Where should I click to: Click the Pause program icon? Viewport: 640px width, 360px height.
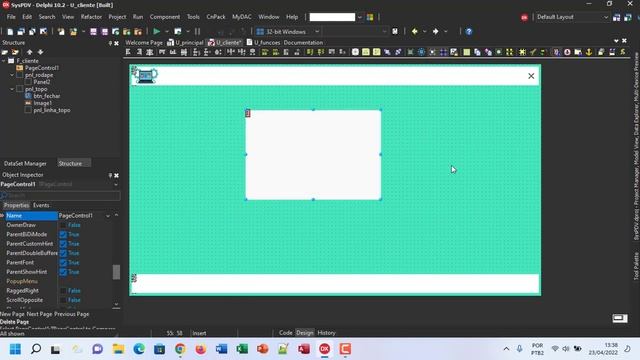click(198, 31)
